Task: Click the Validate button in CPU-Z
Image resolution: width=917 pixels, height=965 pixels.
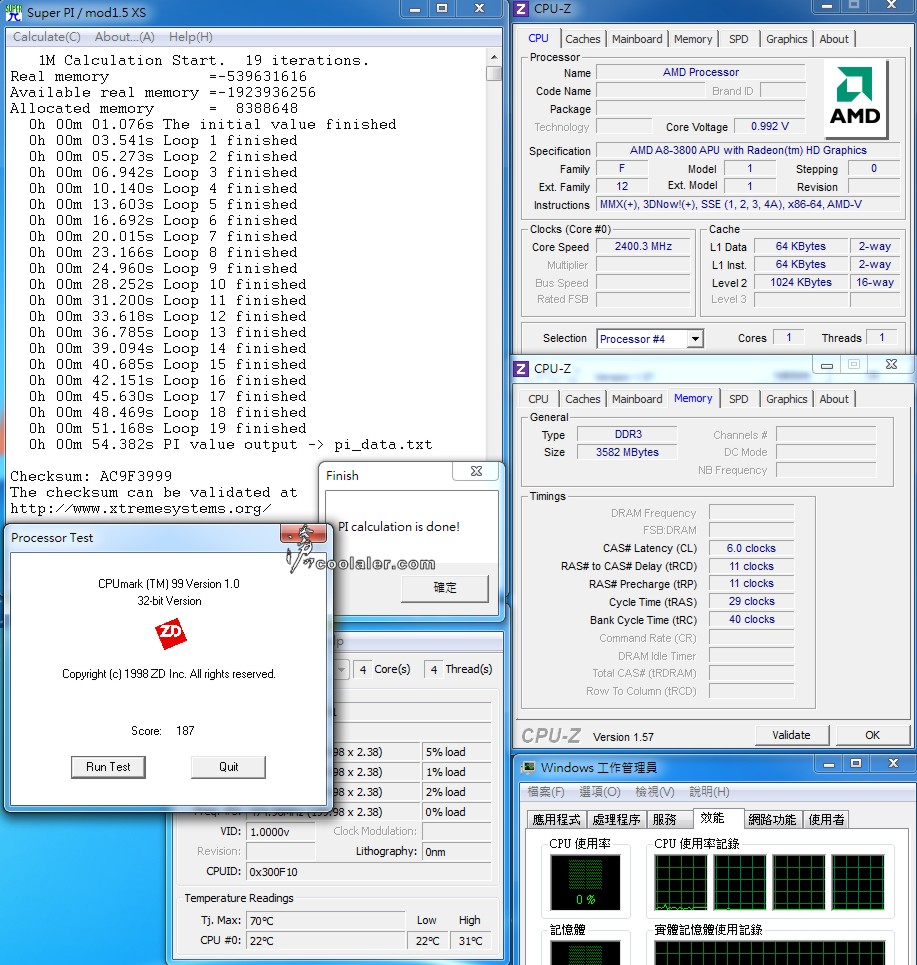Action: coord(791,735)
